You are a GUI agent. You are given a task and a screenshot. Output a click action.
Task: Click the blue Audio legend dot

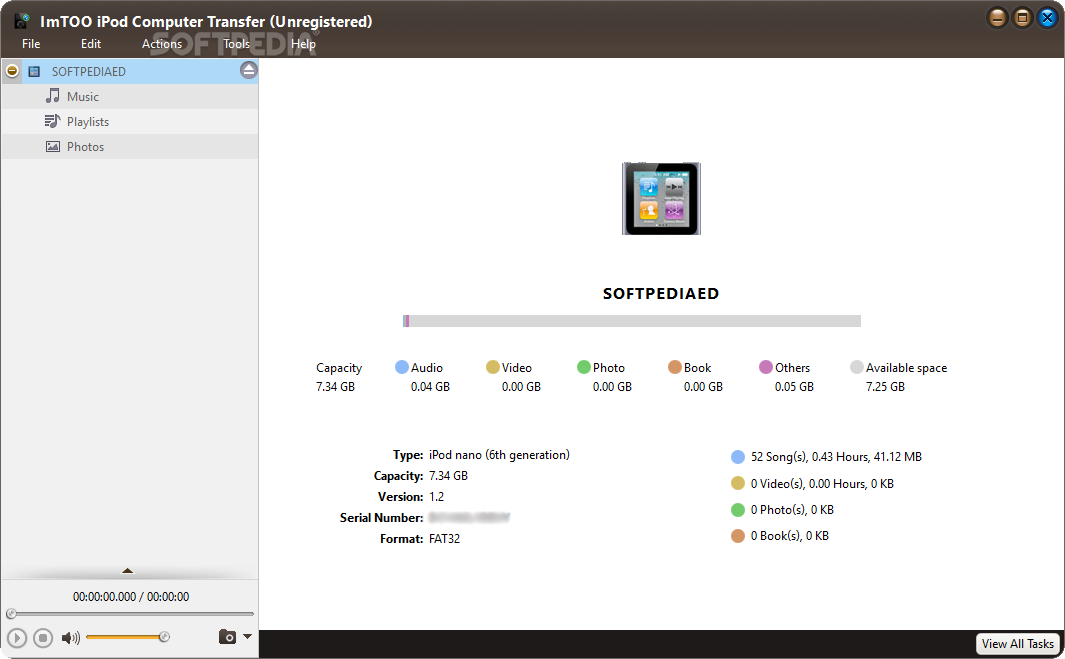[x=401, y=367]
